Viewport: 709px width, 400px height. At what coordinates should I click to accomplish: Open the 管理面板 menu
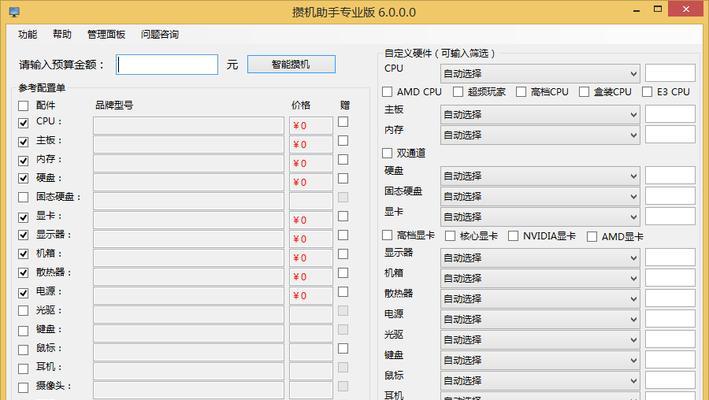106,34
